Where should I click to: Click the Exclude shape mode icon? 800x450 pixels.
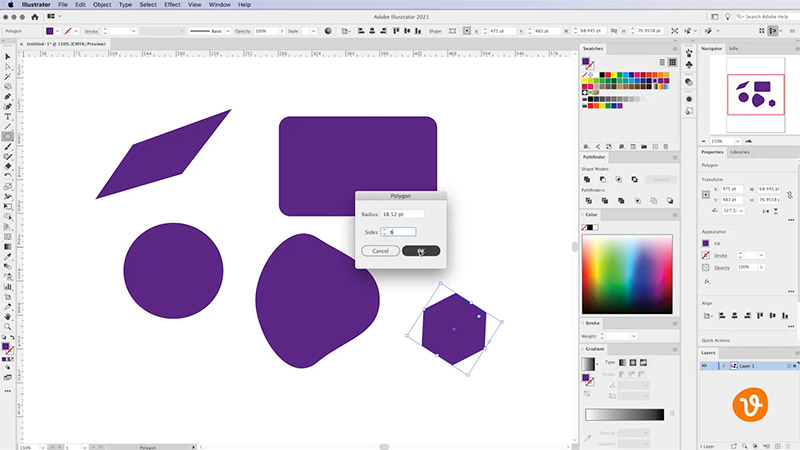[x=634, y=180]
